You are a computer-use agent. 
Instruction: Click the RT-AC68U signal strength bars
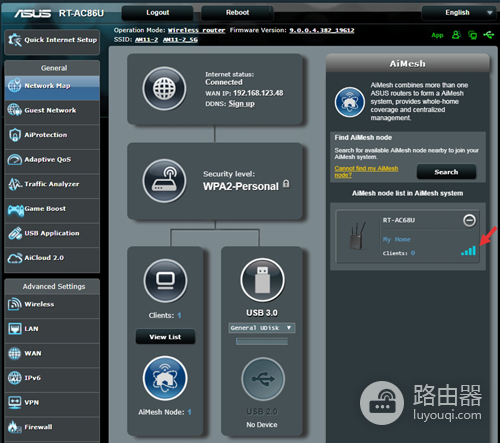[468, 250]
